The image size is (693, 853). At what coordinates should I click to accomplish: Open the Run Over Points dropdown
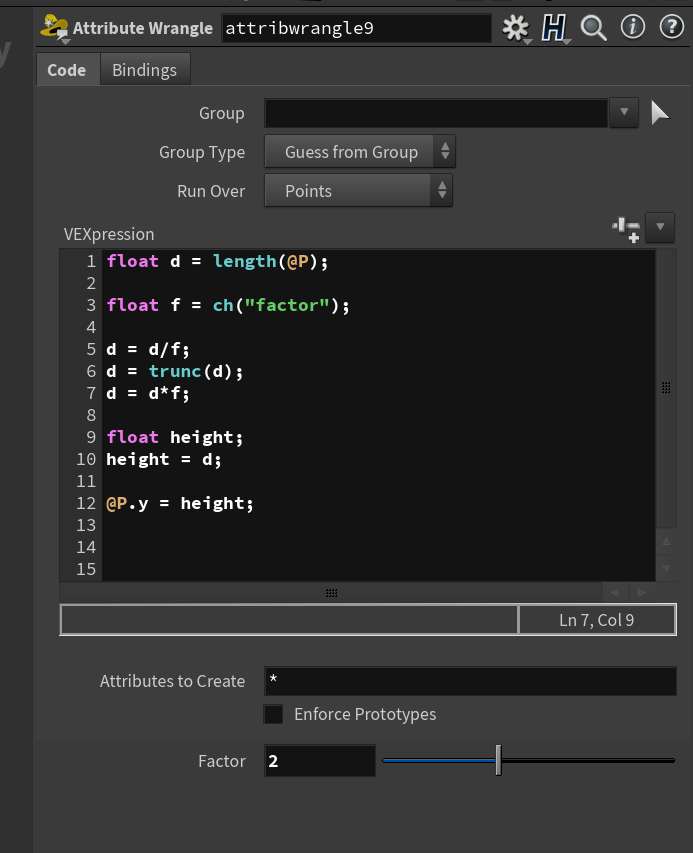coord(358,191)
